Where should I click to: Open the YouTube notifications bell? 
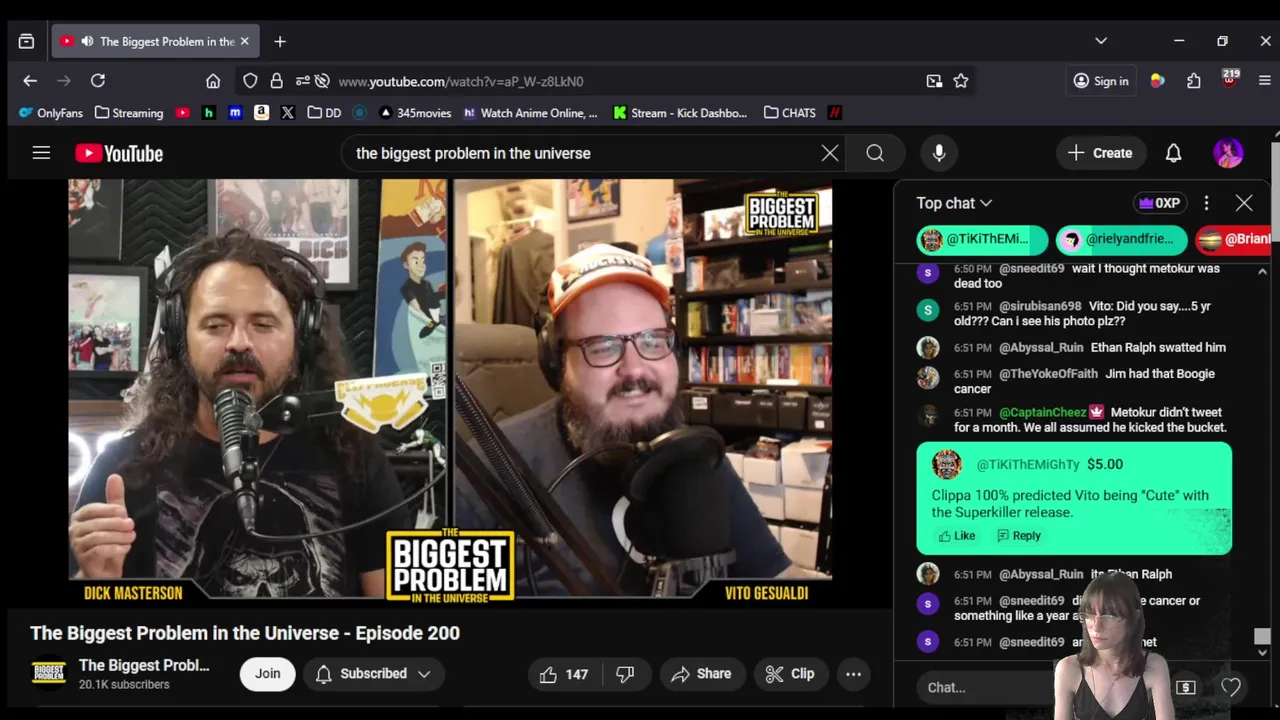point(1173,153)
